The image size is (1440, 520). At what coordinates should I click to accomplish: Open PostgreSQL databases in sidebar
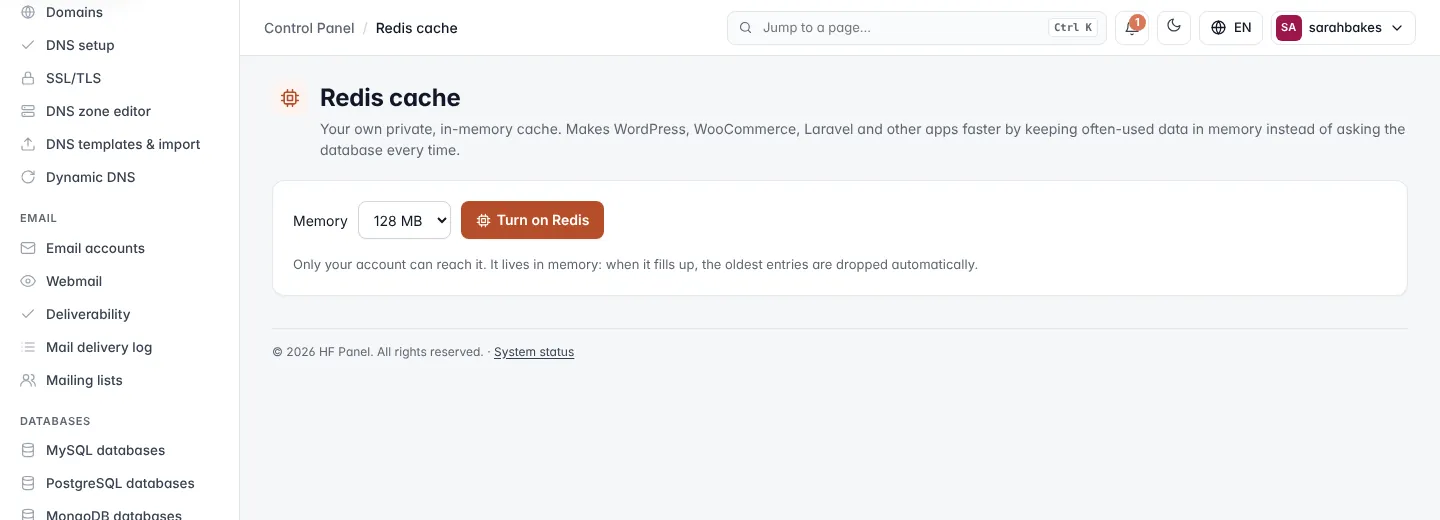pyautogui.click(x=119, y=483)
